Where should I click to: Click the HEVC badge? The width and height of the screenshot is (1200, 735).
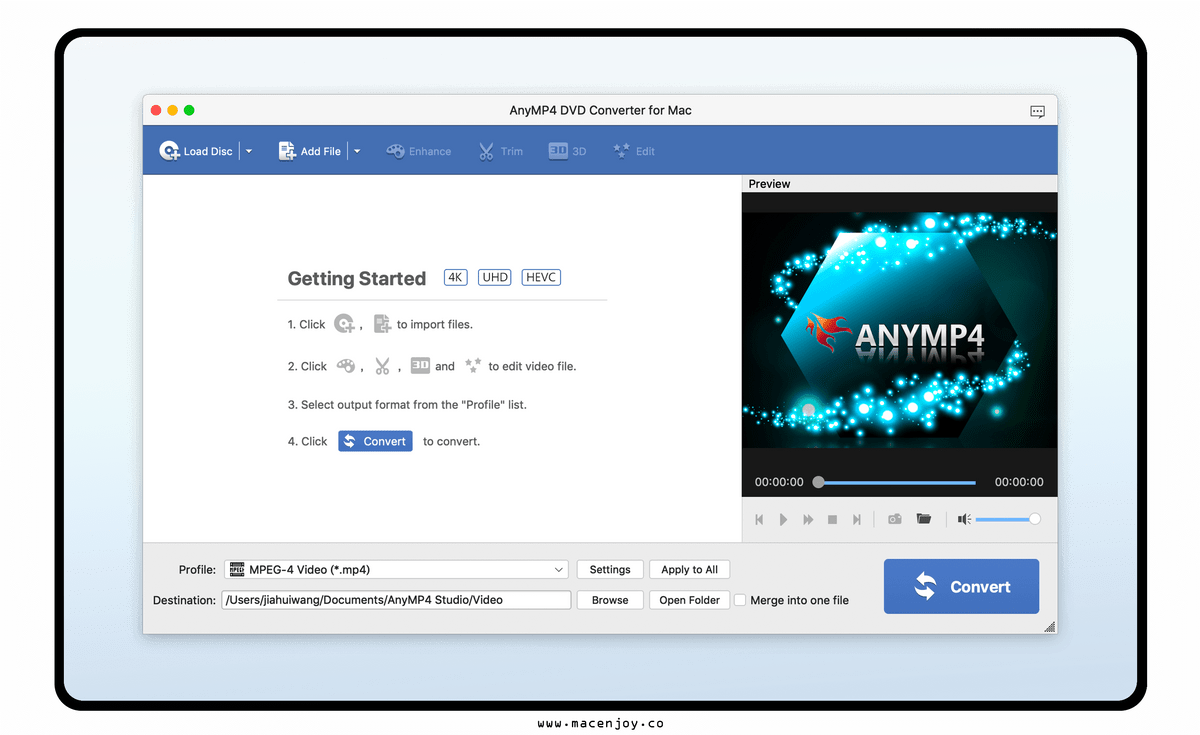coord(541,277)
